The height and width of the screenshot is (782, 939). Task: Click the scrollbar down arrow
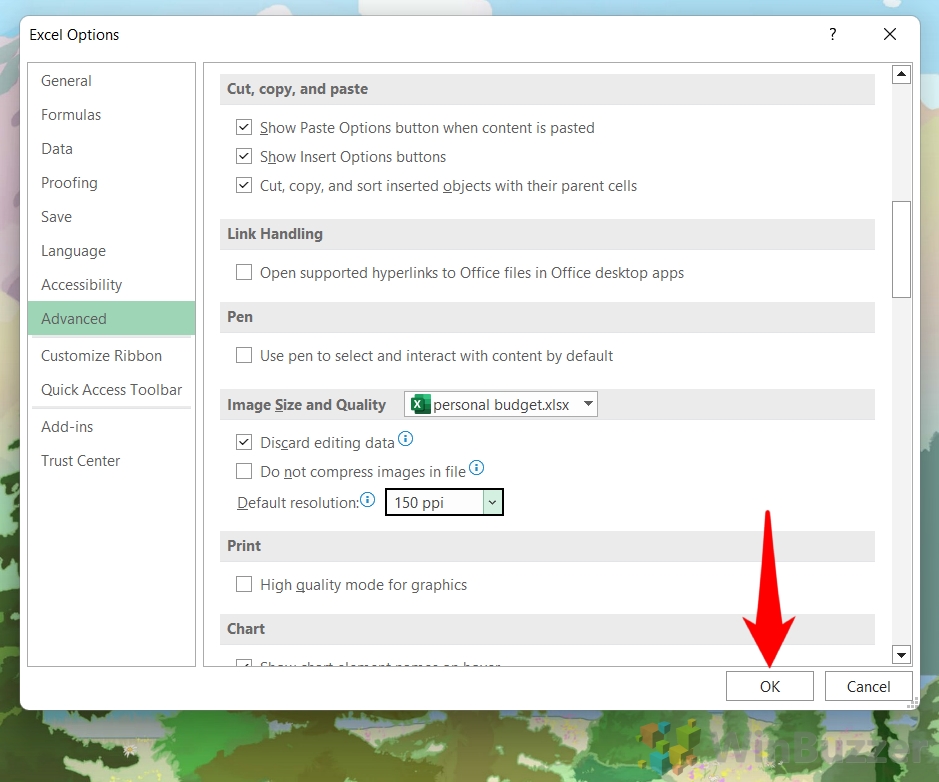click(x=901, y=654)
